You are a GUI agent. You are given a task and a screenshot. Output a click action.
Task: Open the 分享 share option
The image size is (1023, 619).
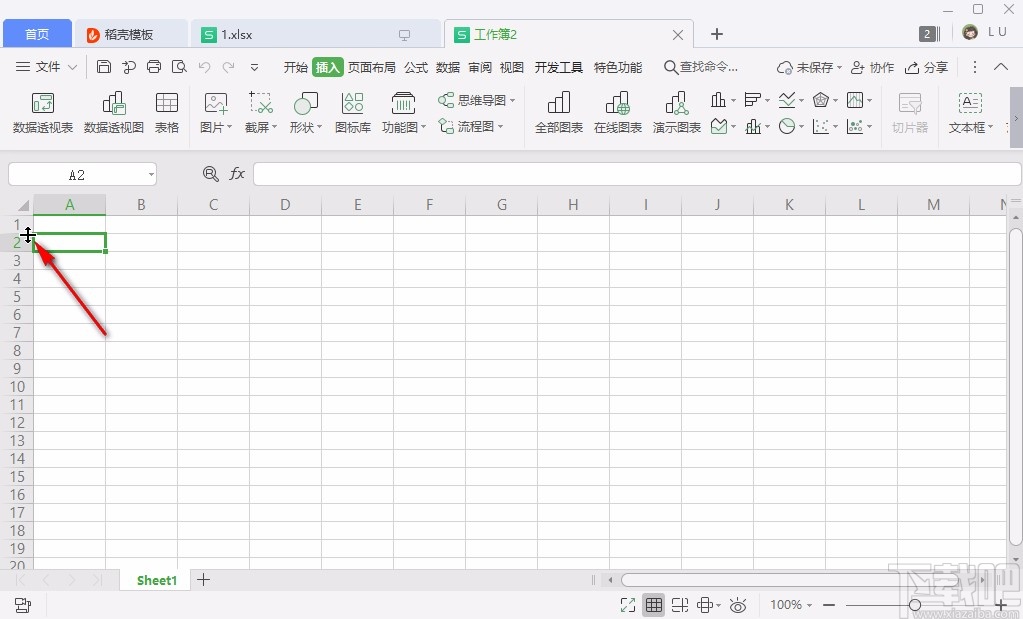(x=927, y=68)
